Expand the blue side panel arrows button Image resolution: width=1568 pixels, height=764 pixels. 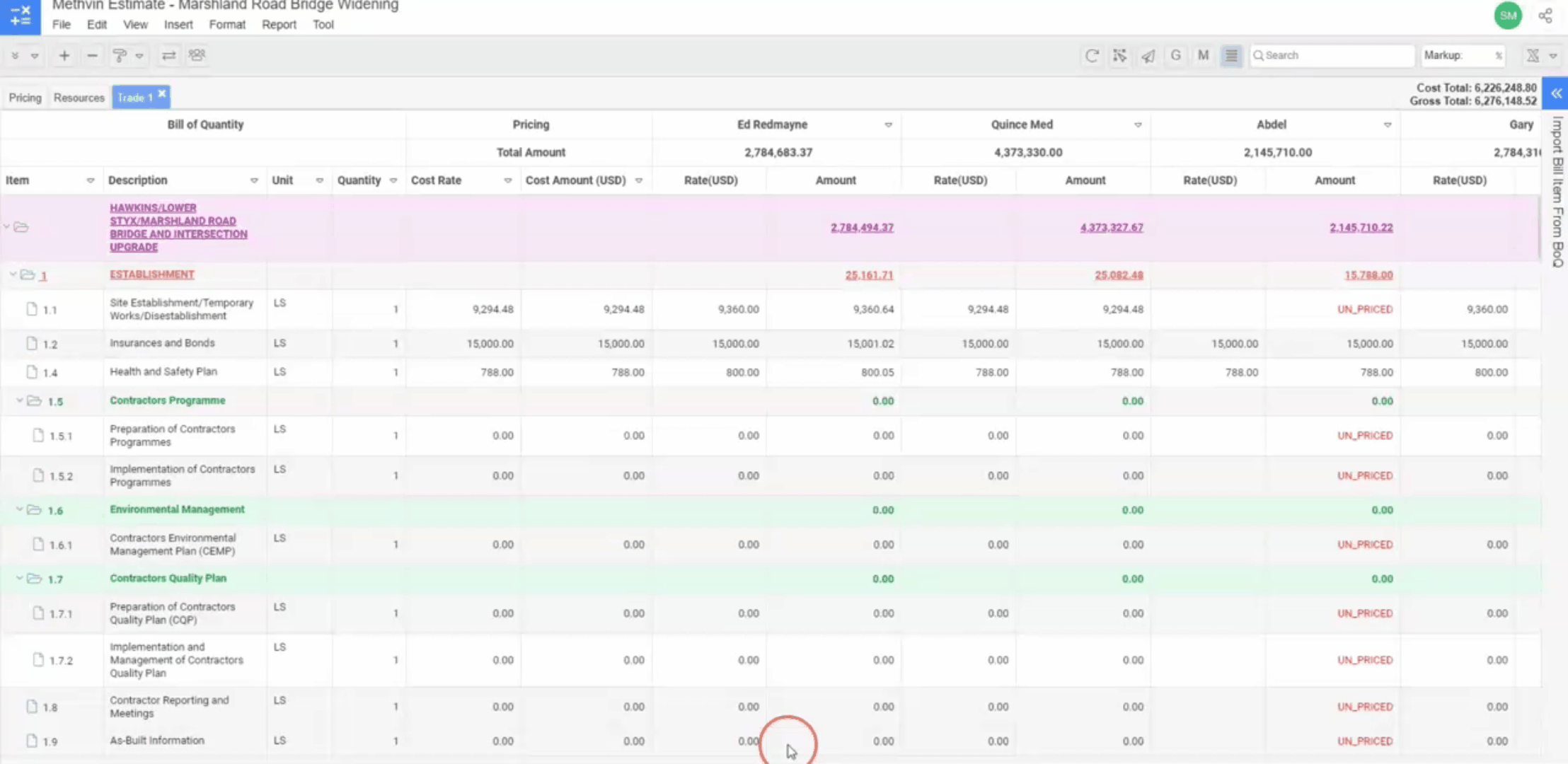[x=1556, y=93]
